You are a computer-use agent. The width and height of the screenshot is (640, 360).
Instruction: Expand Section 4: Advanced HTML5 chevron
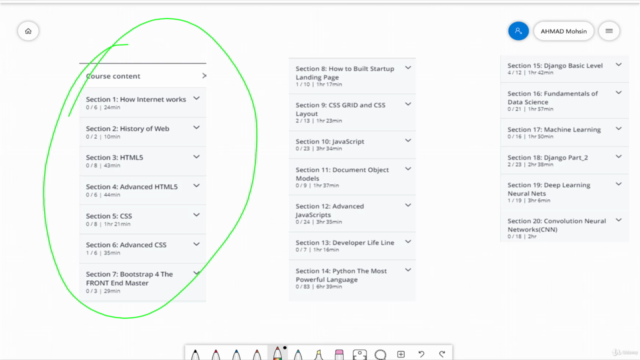[196, 186]
